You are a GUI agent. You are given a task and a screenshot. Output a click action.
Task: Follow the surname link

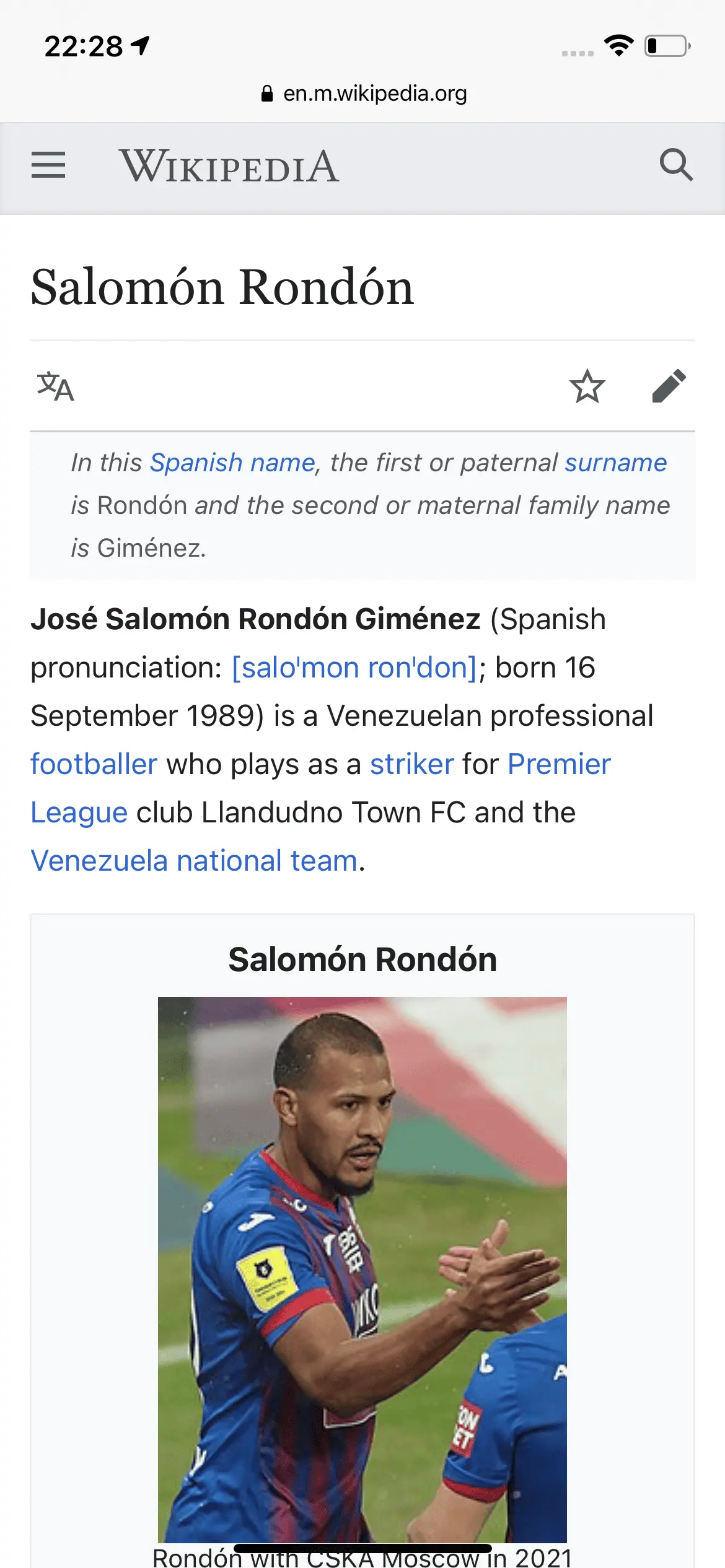(615, 463)
